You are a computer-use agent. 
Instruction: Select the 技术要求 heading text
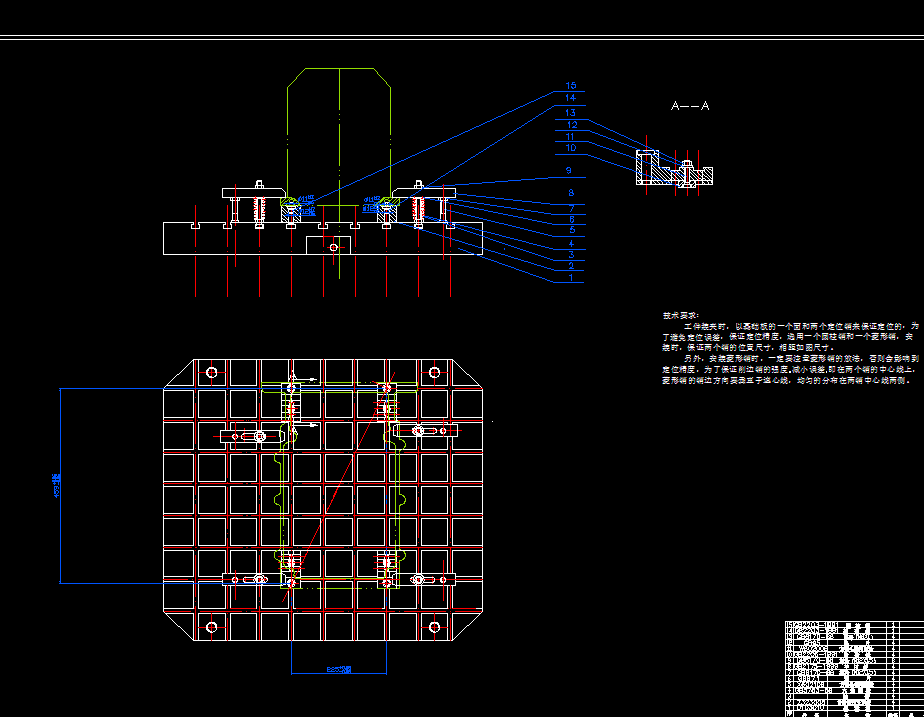(681, 316)
